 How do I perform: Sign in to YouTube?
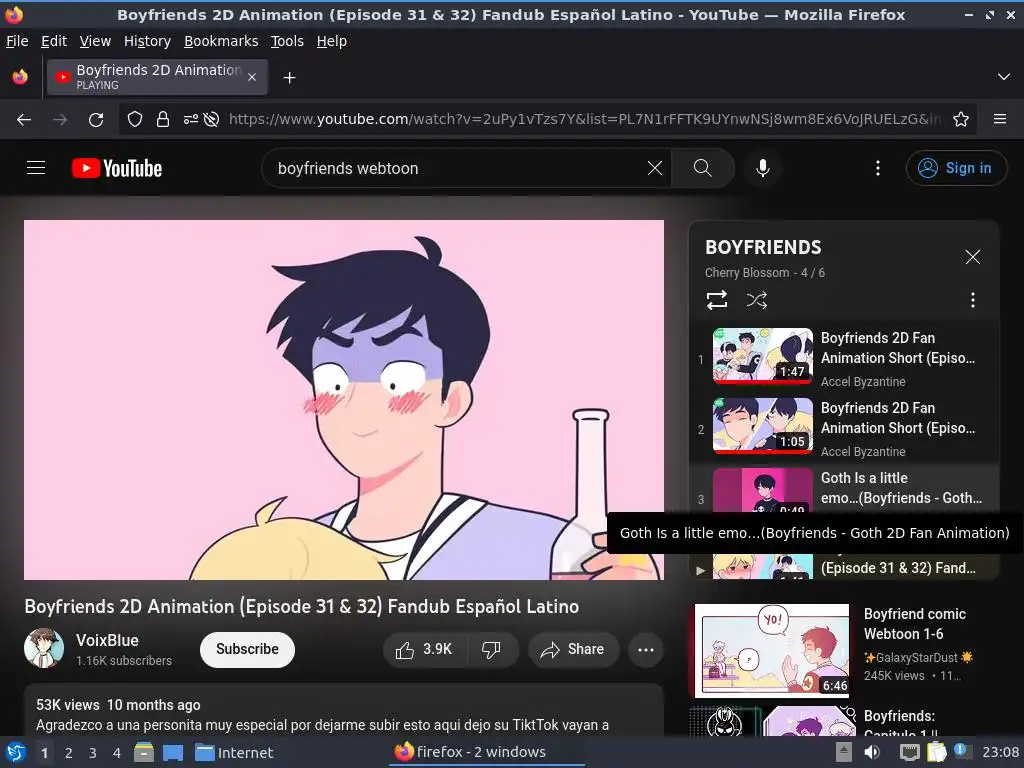click(x=956, y=168)
